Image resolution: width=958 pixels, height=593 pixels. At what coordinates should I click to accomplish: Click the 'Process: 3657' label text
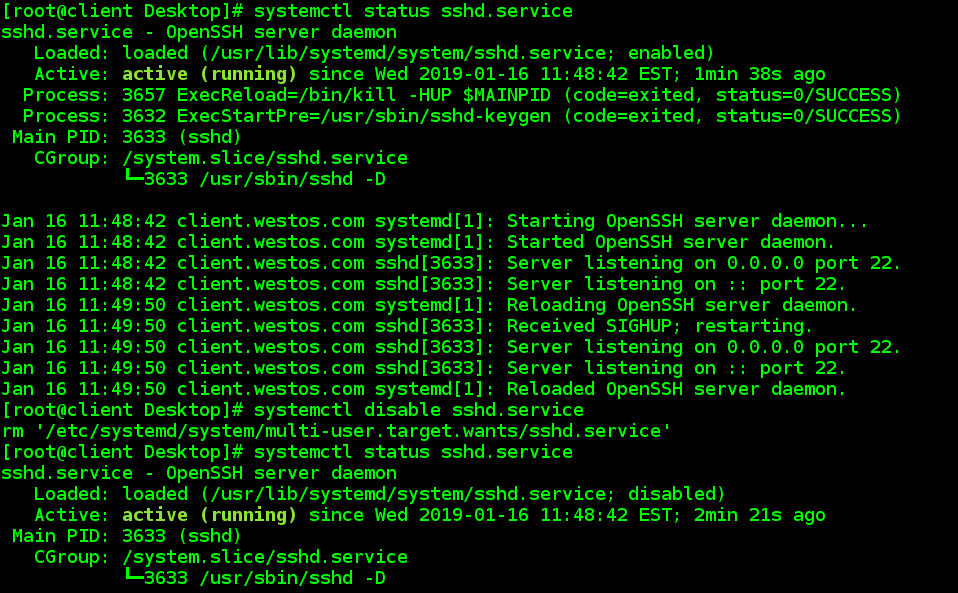click(94, 95)
